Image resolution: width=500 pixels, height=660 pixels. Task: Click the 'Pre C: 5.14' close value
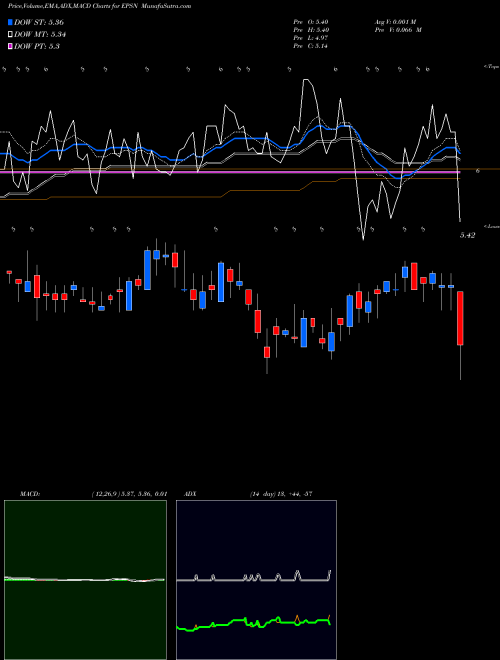pos(311,45)
